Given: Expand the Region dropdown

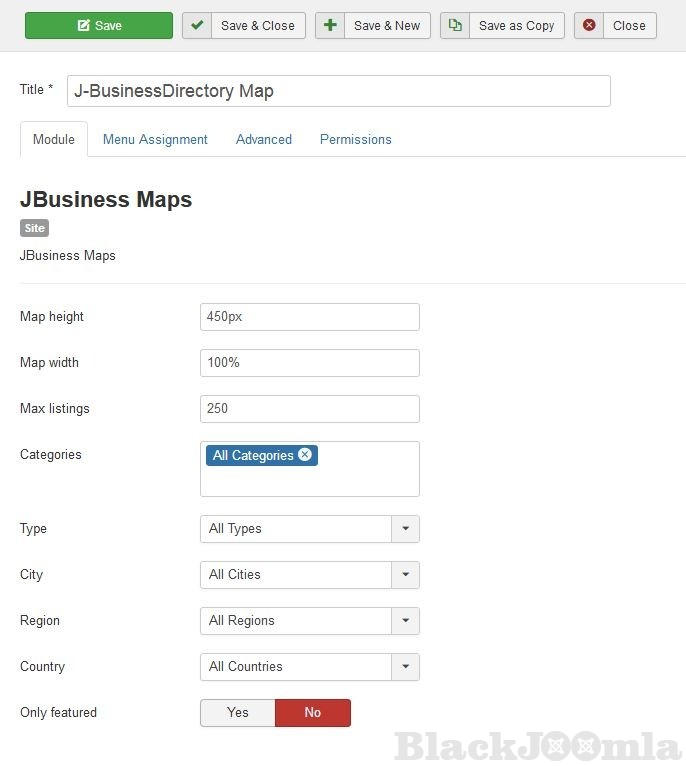Looking at the screenshot, I should coord(405,621).
